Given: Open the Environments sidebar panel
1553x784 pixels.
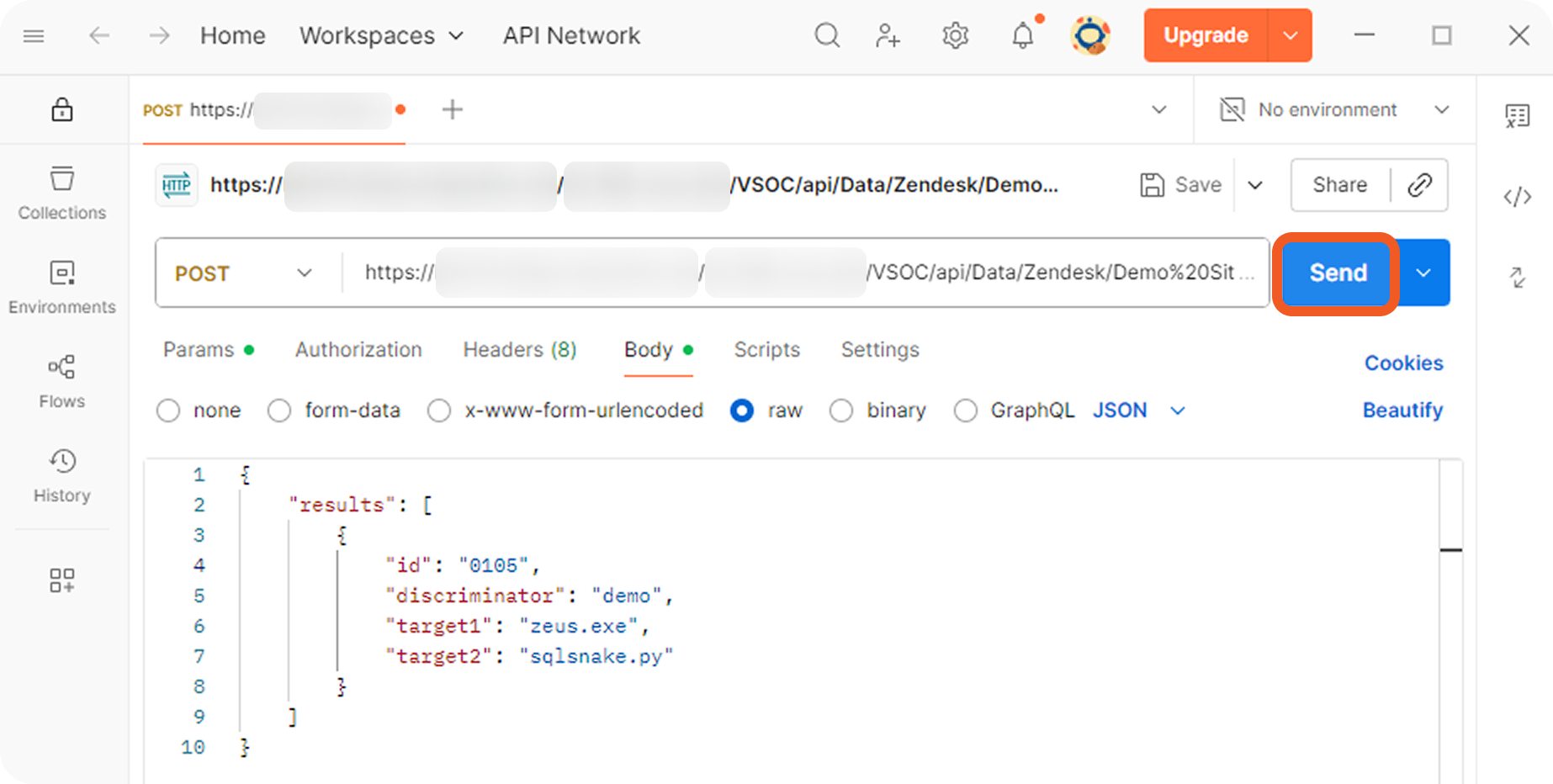Looking at the screenshot, I should pyautogui.click(x=62, y=288).
